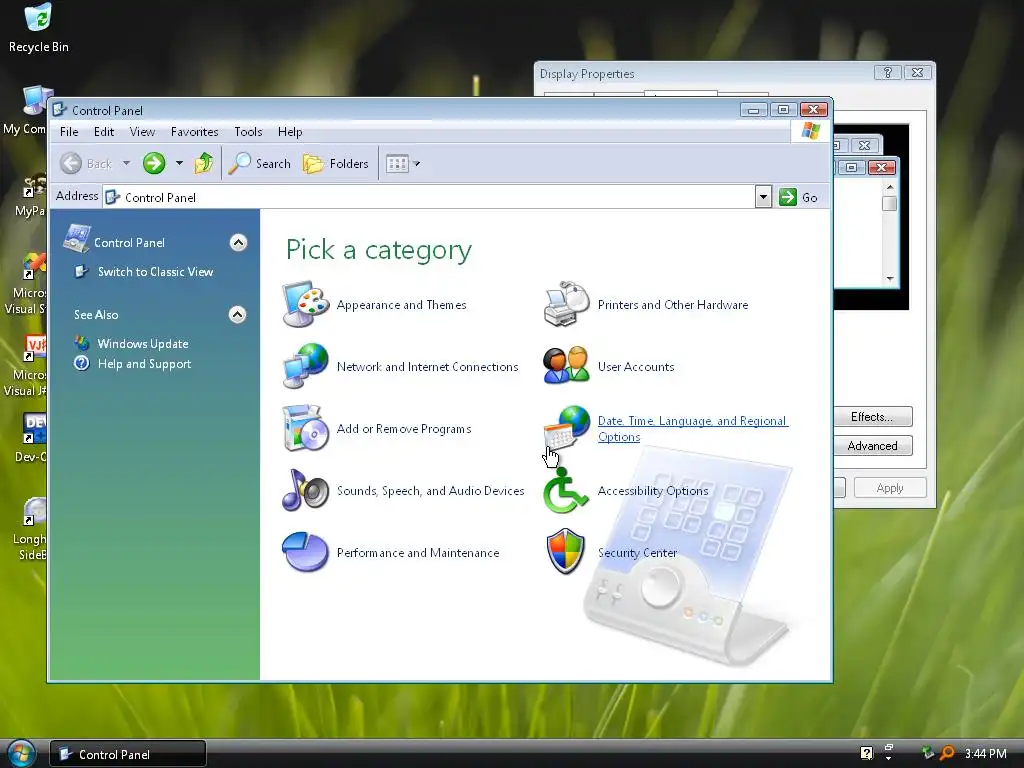Open the Tools menu
The width and height of the screenshot is (1024, 768).
click(248, 132)
